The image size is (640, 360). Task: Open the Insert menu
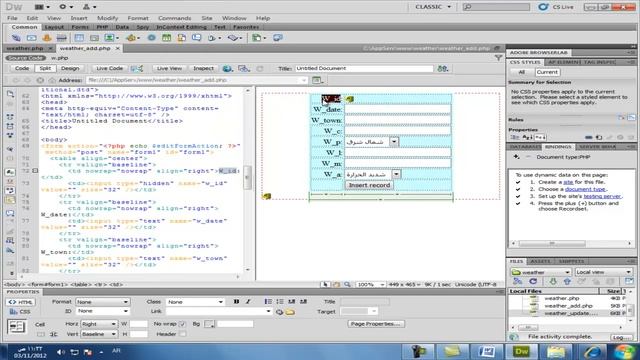(x=79, y=18)
